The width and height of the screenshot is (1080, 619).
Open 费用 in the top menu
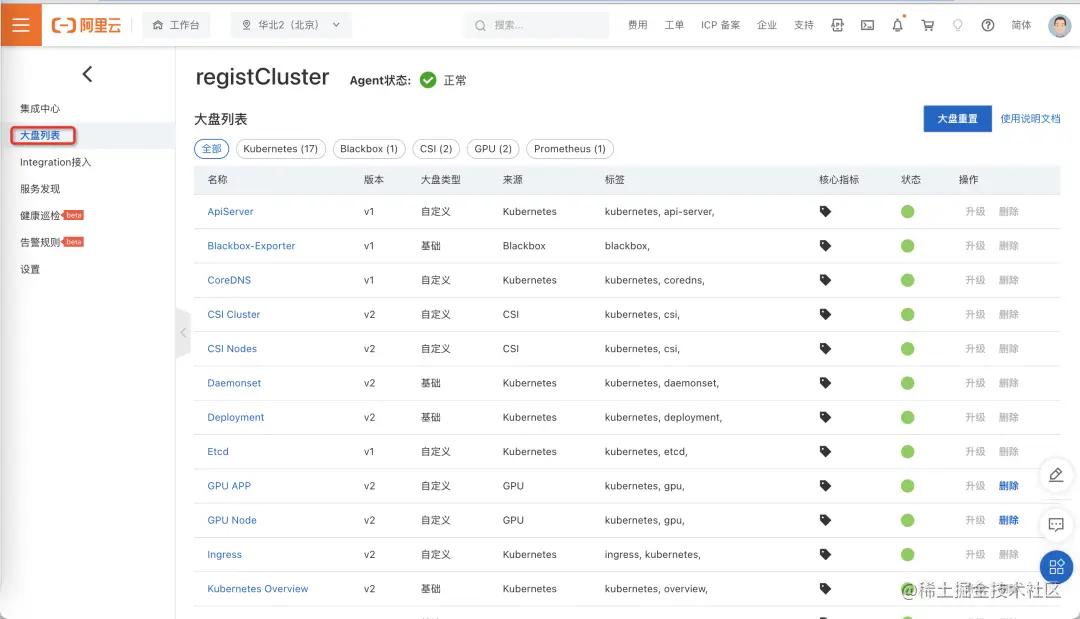(x=637, y=25)
